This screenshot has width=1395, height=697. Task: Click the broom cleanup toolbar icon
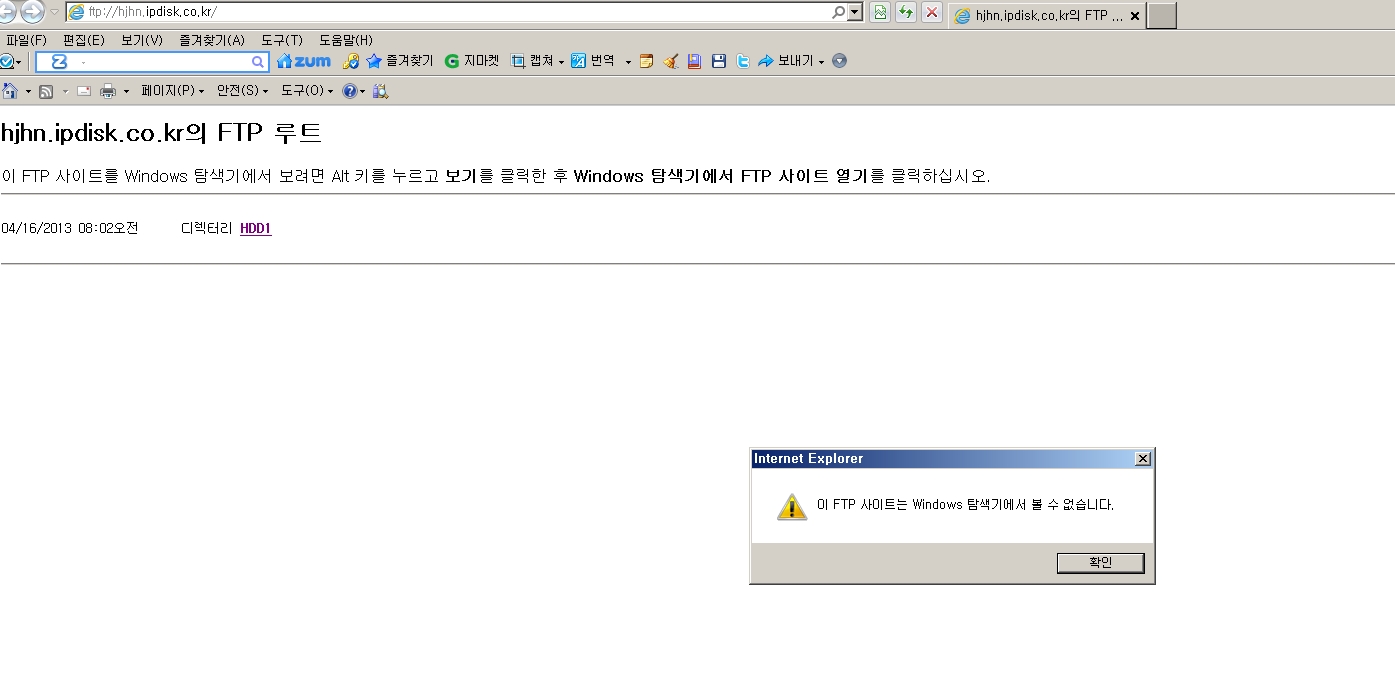(x=670, y=61)
